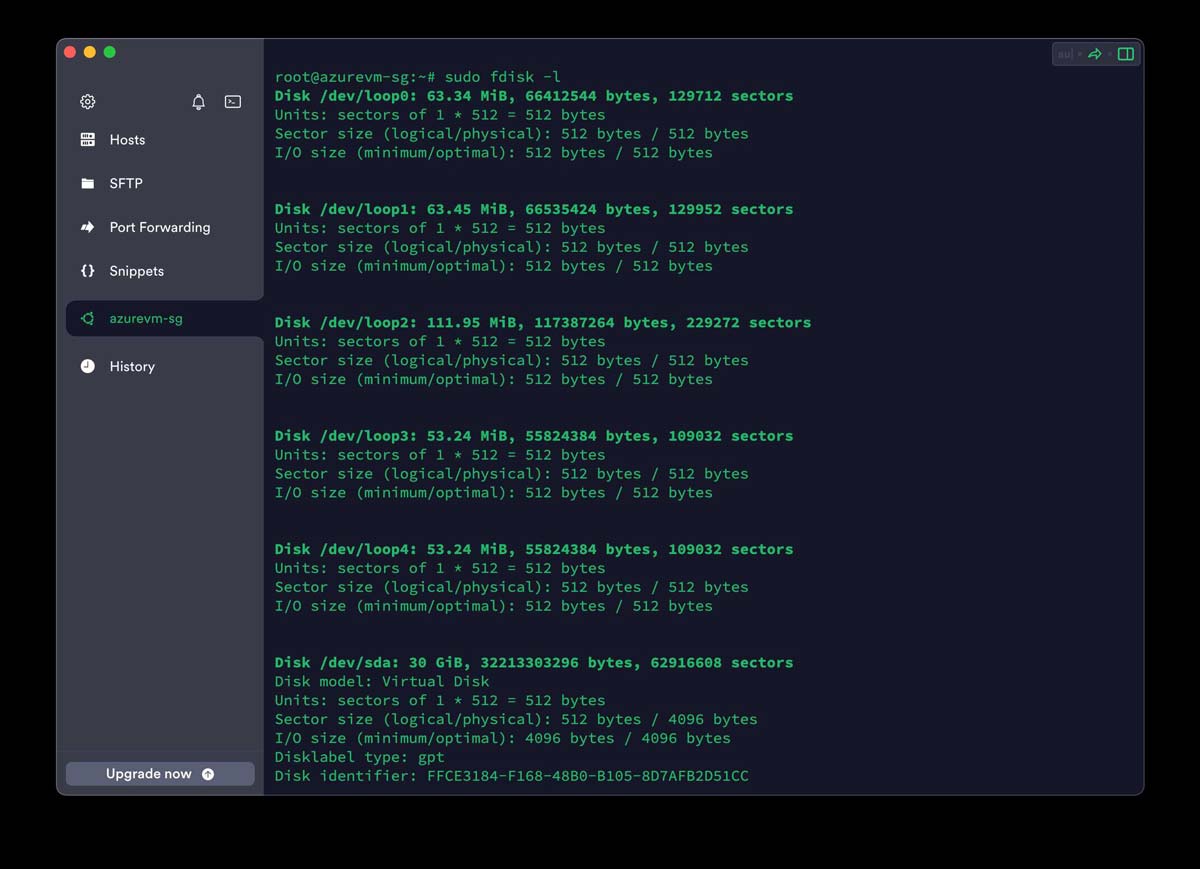Click the azurevm-sg Ubuntu host icon
This screenshot has width=1200, height=869.
[88, 319]
